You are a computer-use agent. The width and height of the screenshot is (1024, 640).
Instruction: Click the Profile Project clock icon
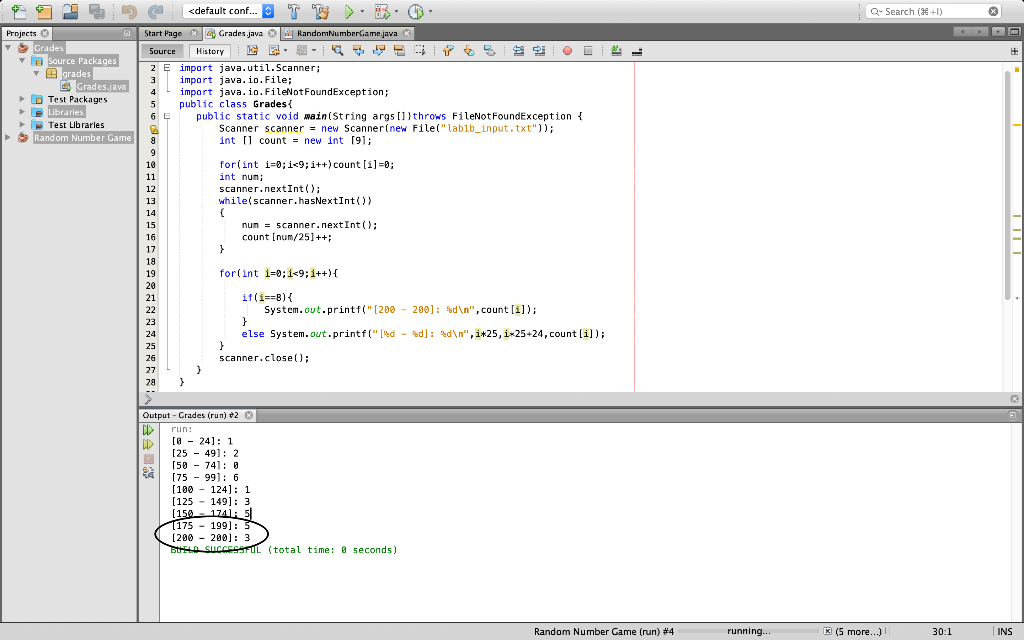(415, 11)
